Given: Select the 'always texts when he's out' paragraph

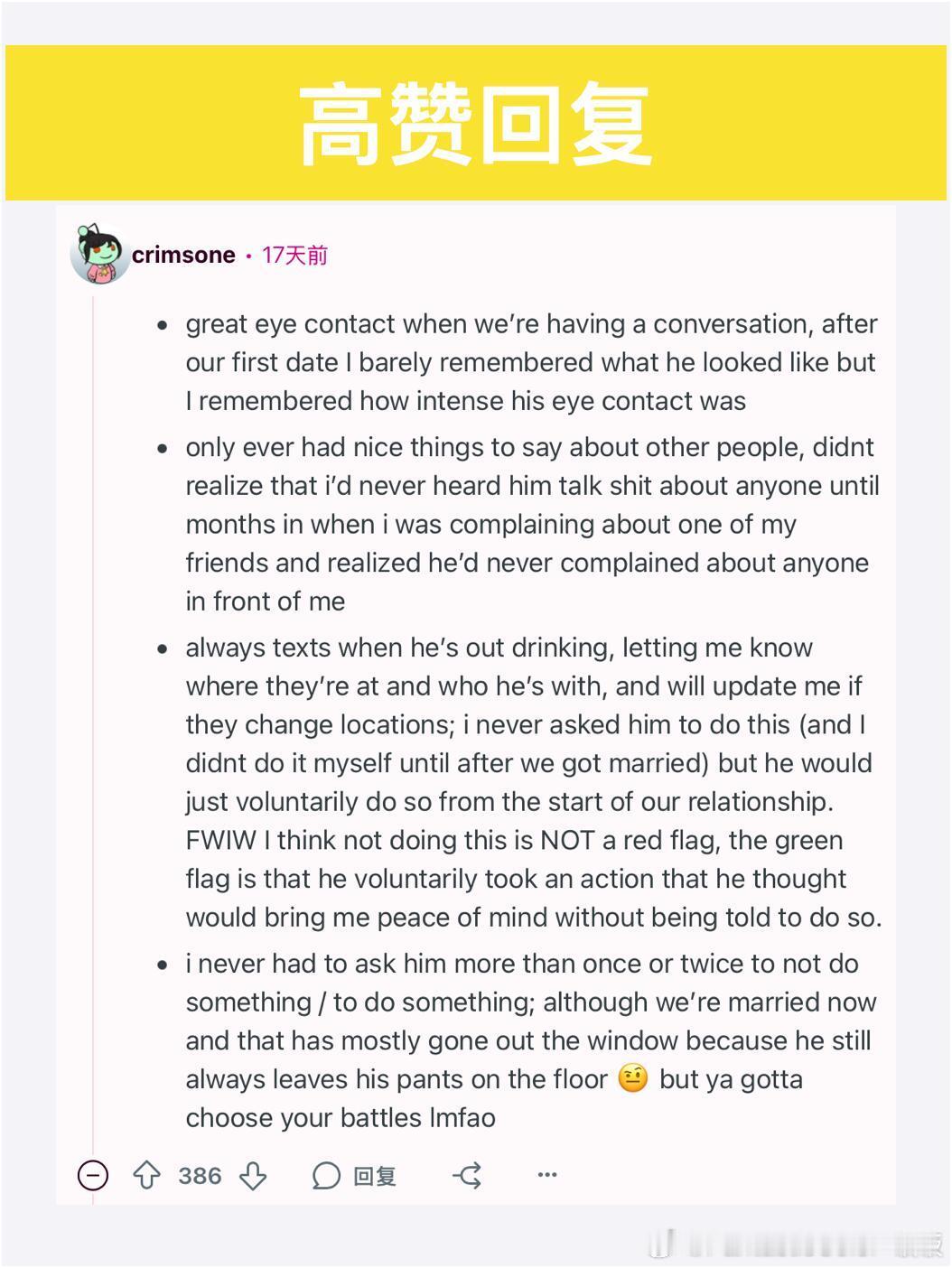Looking at the screenshot, I should [x=534, y=782].
